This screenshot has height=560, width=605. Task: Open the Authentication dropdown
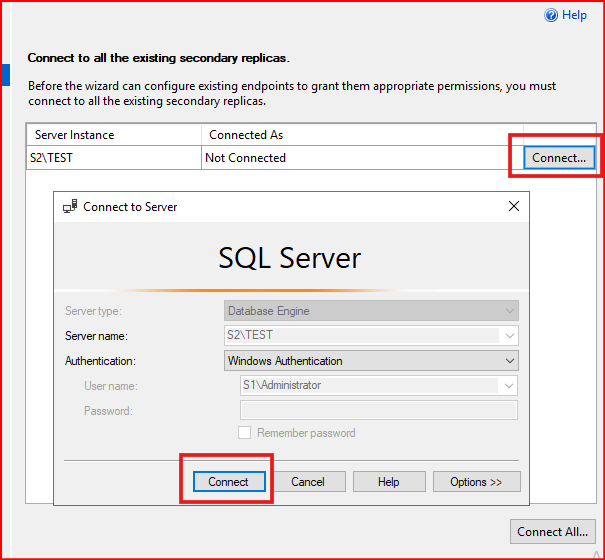[371, 360]
